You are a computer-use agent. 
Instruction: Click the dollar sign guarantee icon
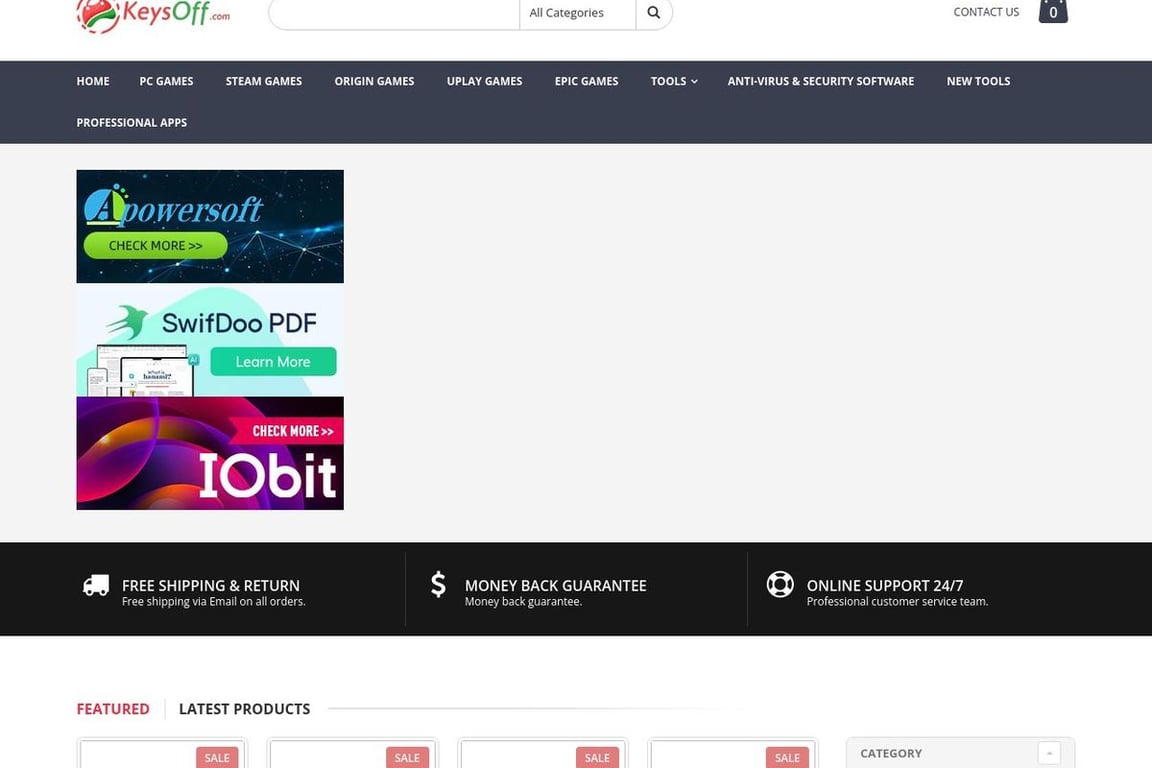point(438,584)
